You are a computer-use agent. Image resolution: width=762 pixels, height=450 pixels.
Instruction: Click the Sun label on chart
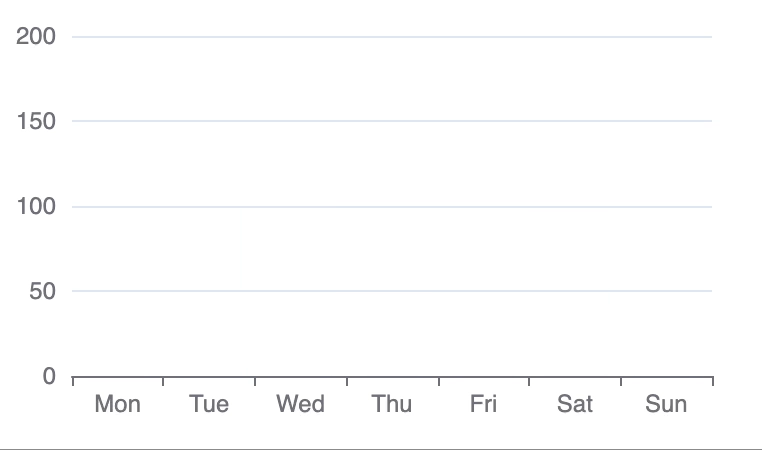tap(666, 404)
